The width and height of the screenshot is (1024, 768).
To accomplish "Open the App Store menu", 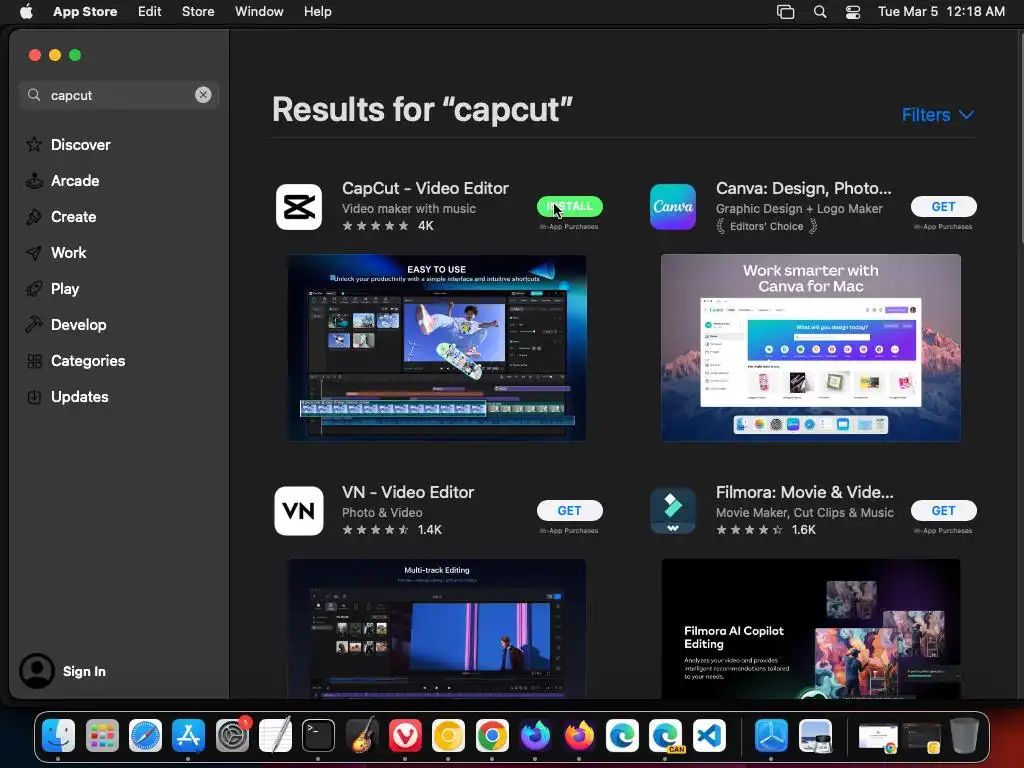I will click(85, 11).
